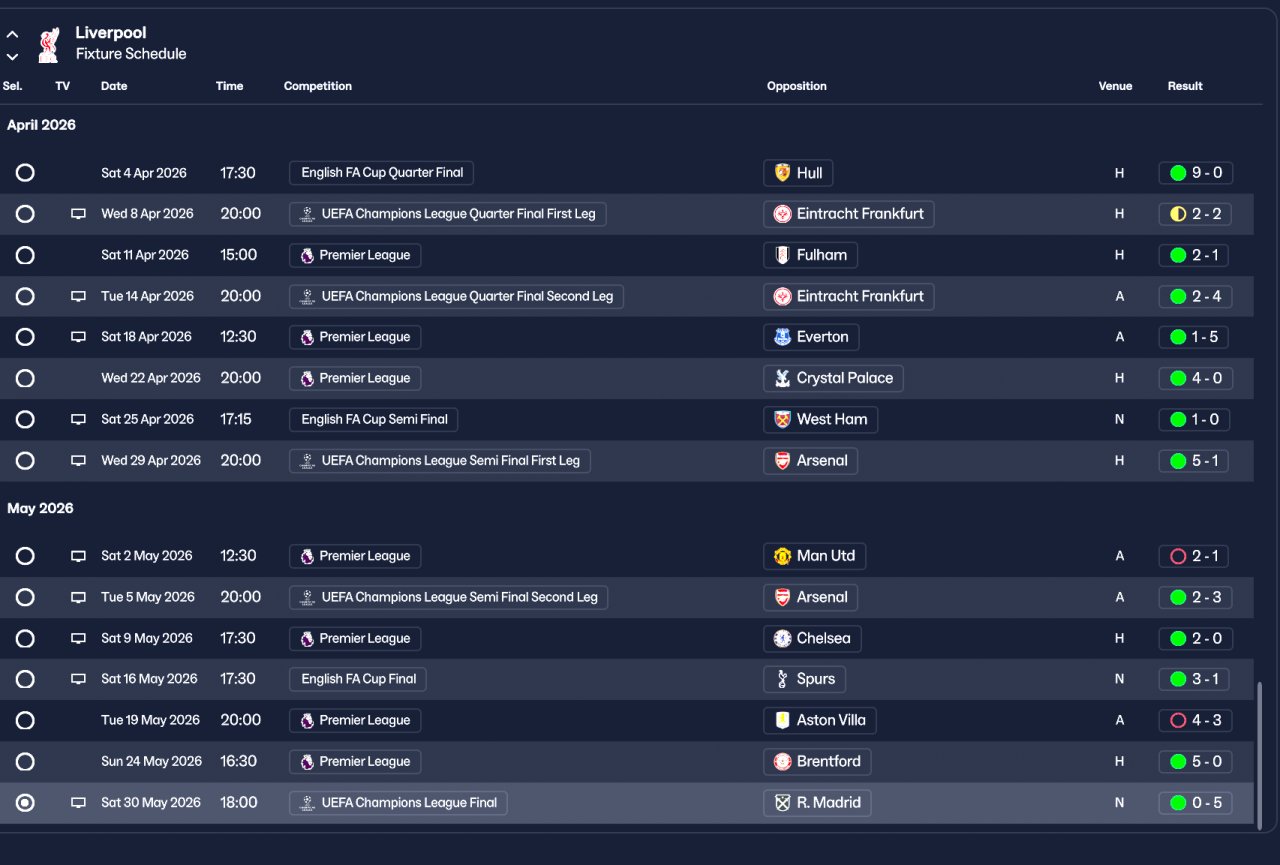Viewport: 1280px width, 865px height.
Task: Click the Chelsea club crest
Action: (782, 638)
